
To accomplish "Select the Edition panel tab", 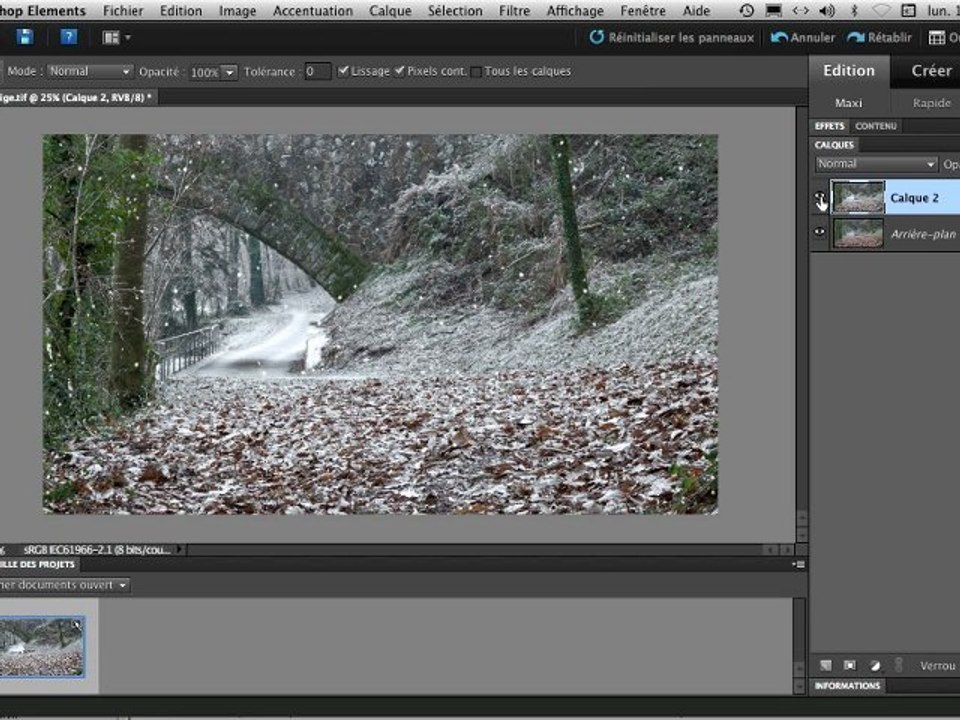I will (x=849, y=71).
